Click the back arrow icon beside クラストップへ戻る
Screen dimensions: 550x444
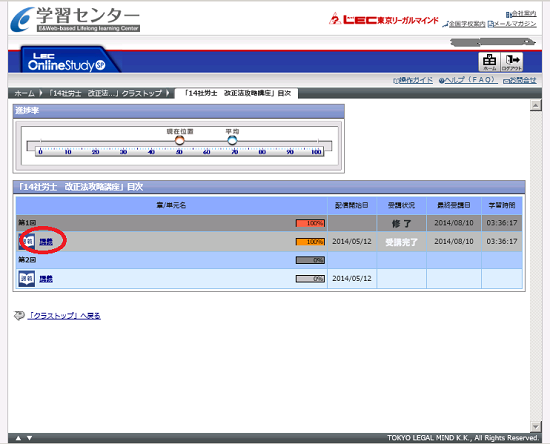tap(19, 315)
